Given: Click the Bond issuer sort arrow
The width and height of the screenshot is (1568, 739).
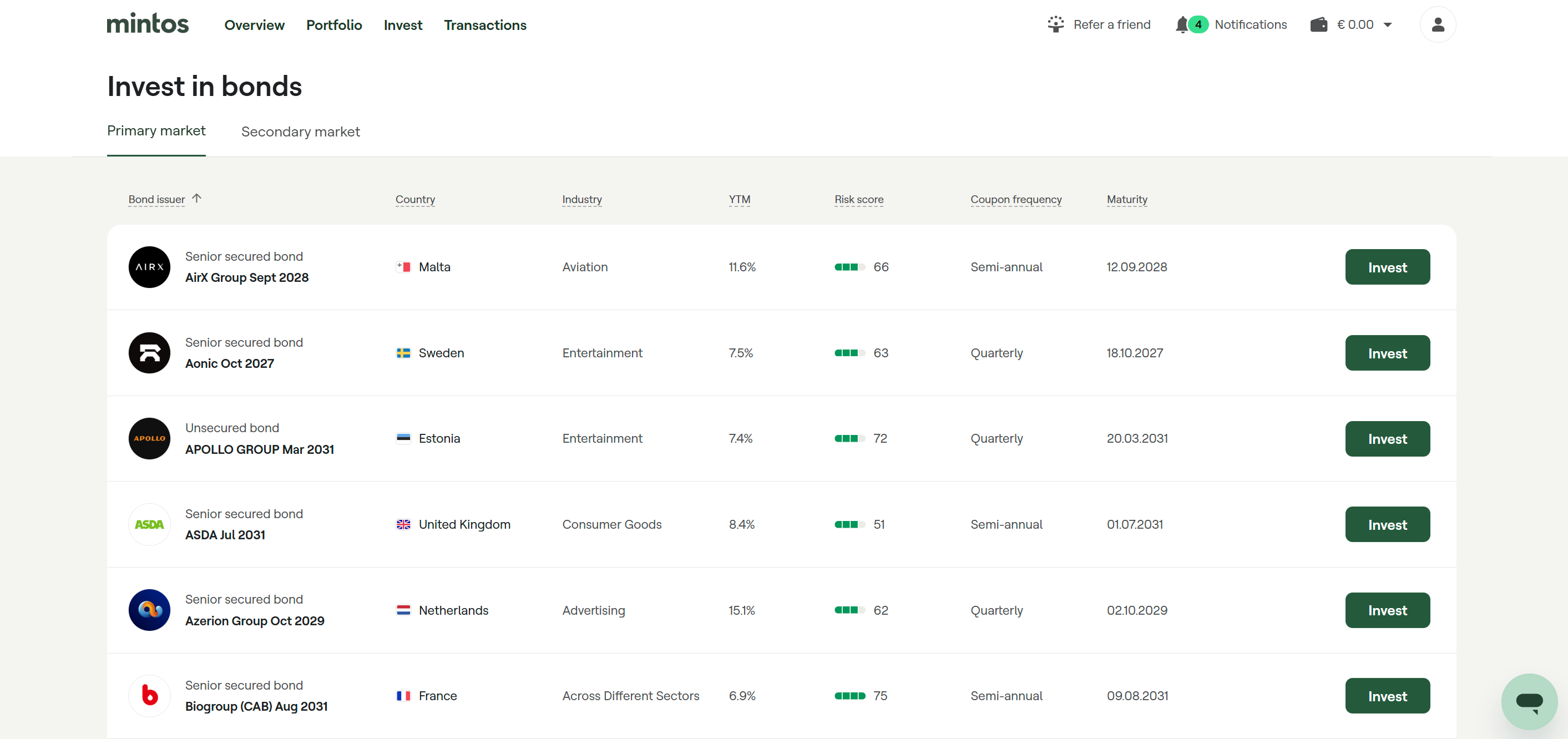Looking at the screenshot, I should (196, 199).
